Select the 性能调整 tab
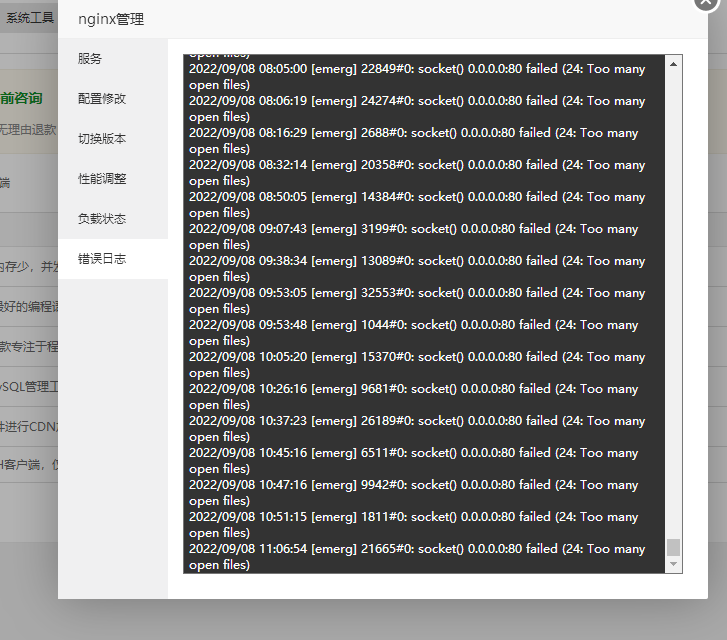This screenshot has height=640, width=727. (x=113, y=179)
